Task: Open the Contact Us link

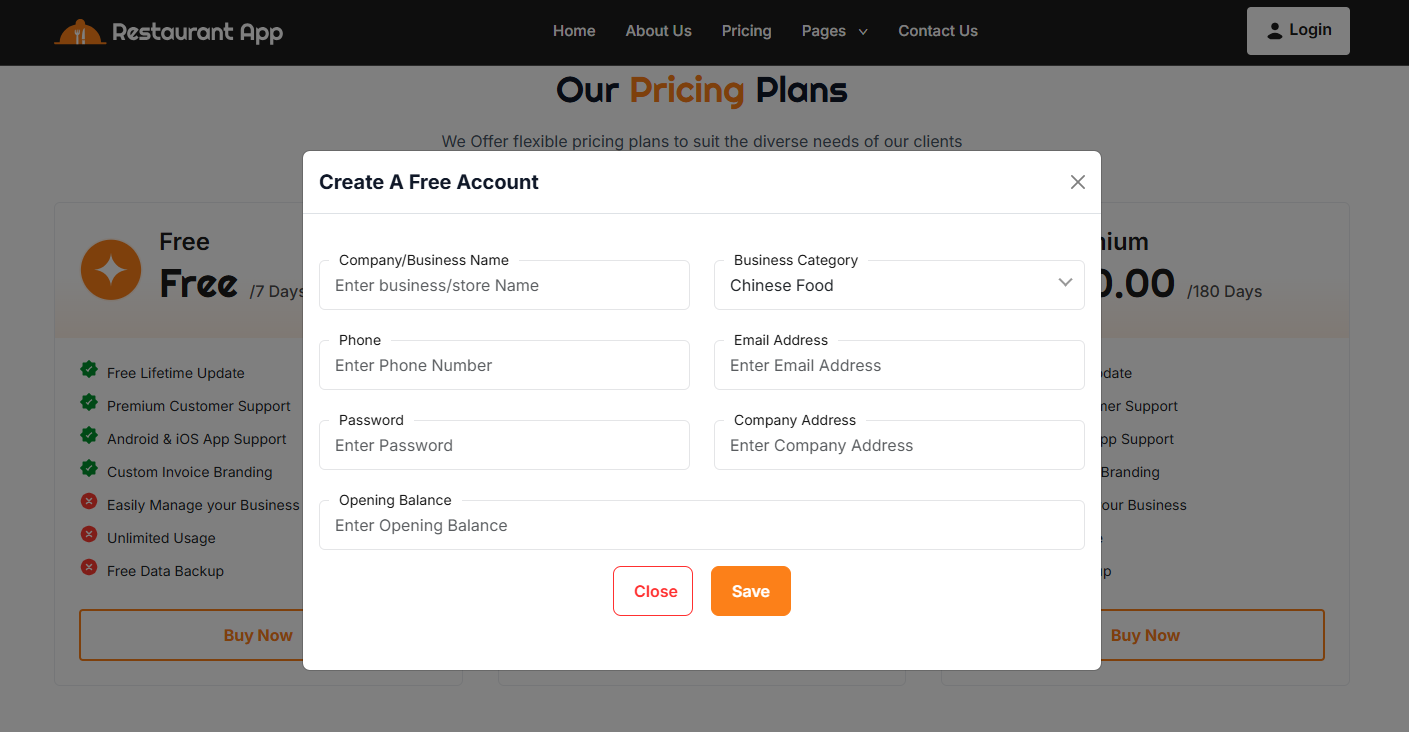Action: coord(937,31)
